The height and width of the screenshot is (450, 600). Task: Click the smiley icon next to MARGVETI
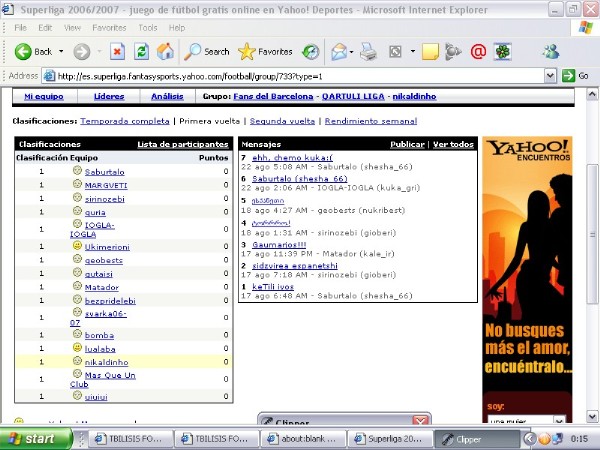tap(77, 184)
